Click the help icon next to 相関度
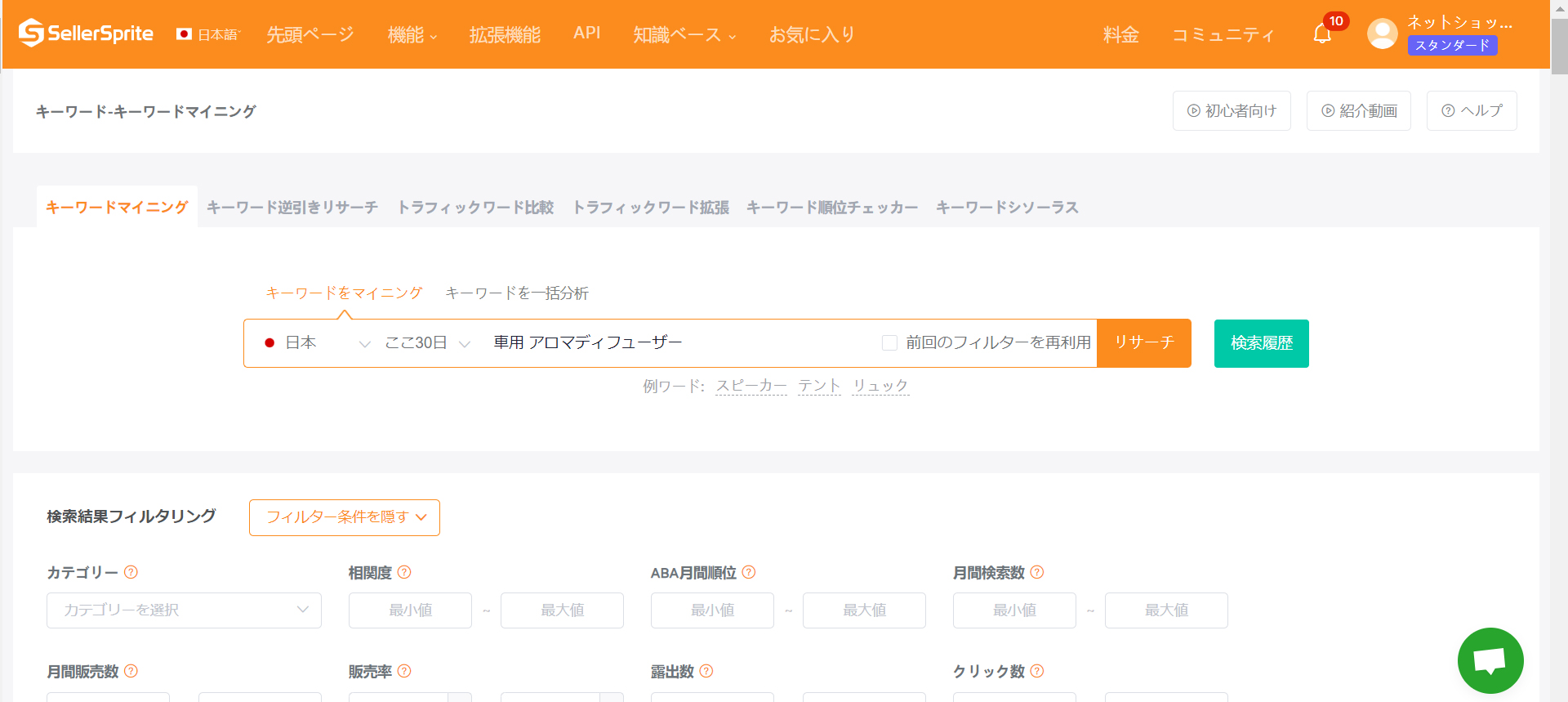 coord(404,572)
